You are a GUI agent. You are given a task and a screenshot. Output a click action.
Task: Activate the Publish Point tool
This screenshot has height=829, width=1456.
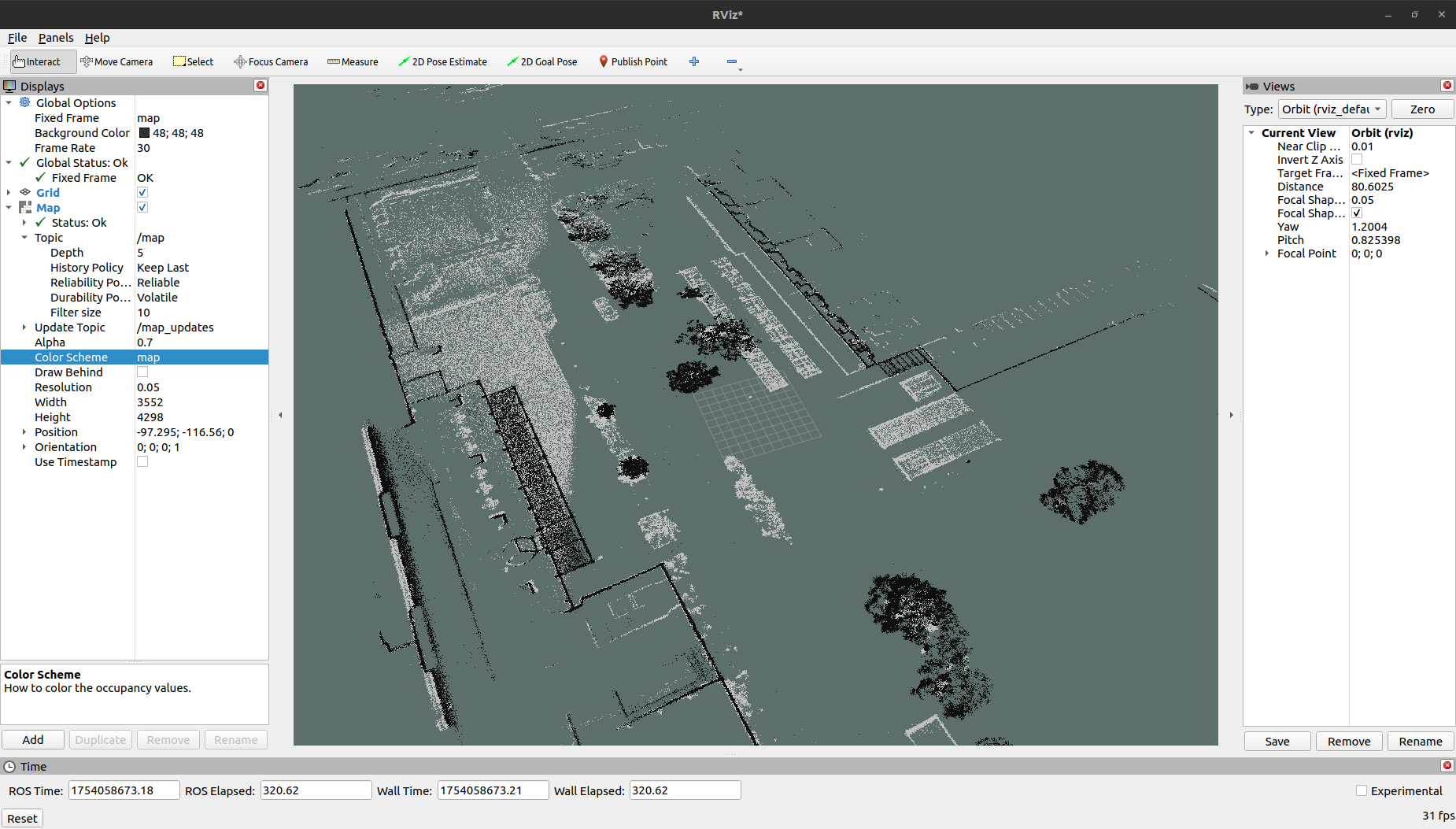633,61
